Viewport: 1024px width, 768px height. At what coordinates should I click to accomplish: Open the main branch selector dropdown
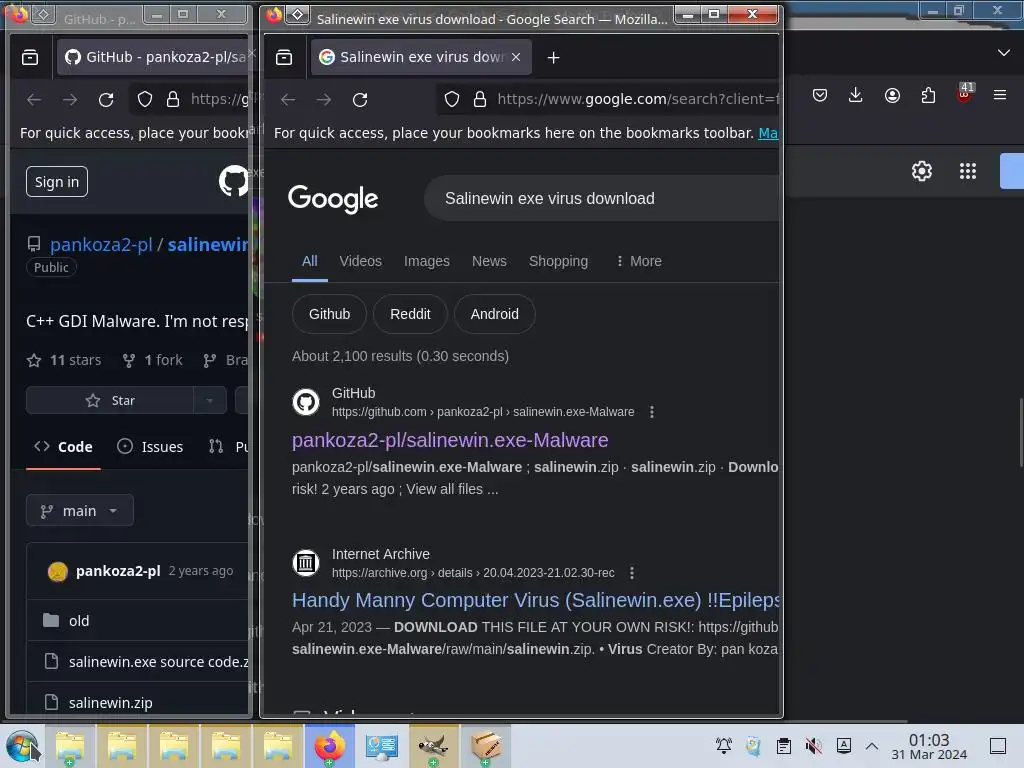click(80, 511)
